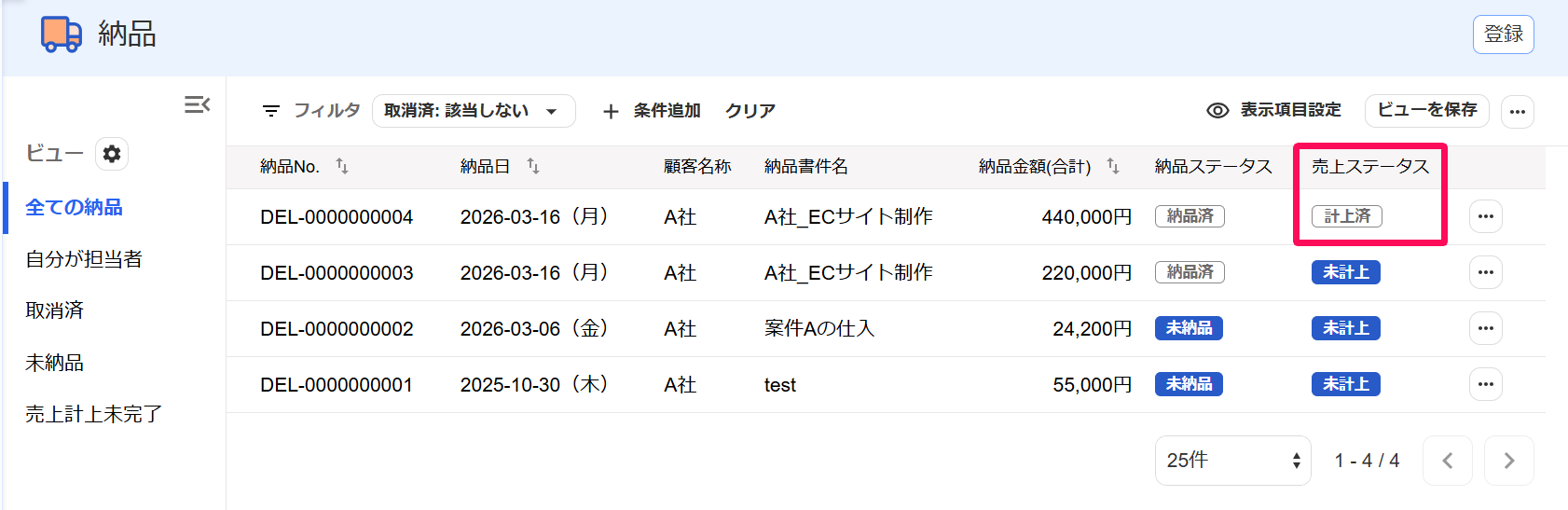Select the 売上計上未完了 view
Screen dimensions: 1568x510
coord(93,414)
